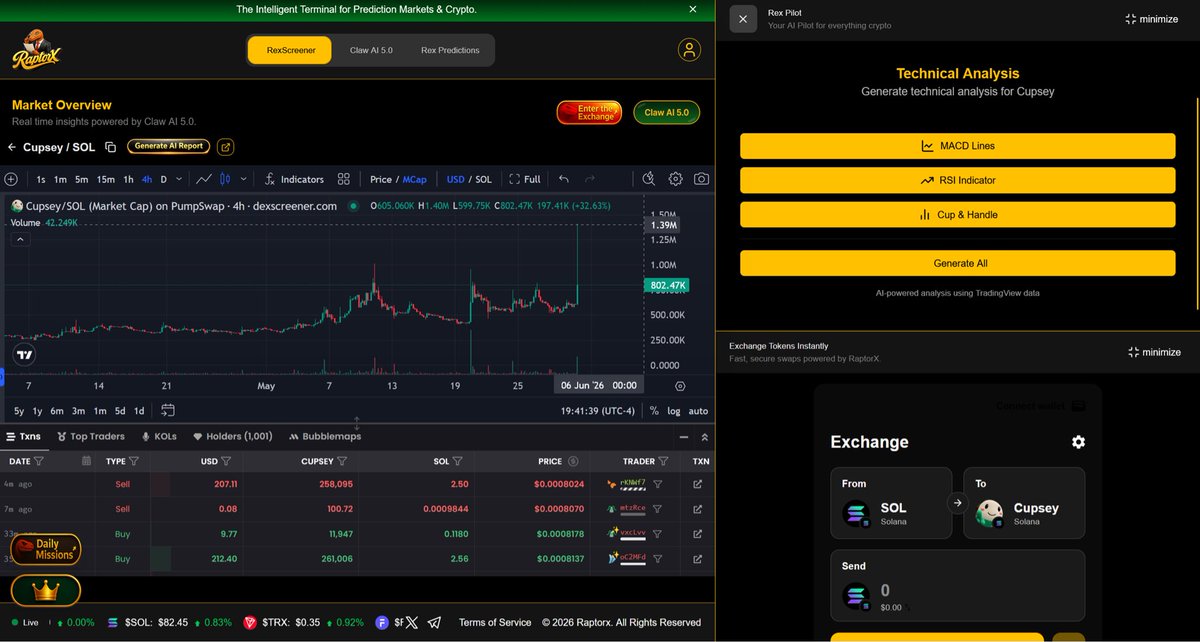Click the TradingView logo on the chart
The image size is (1200, 642).
point(25,354)
